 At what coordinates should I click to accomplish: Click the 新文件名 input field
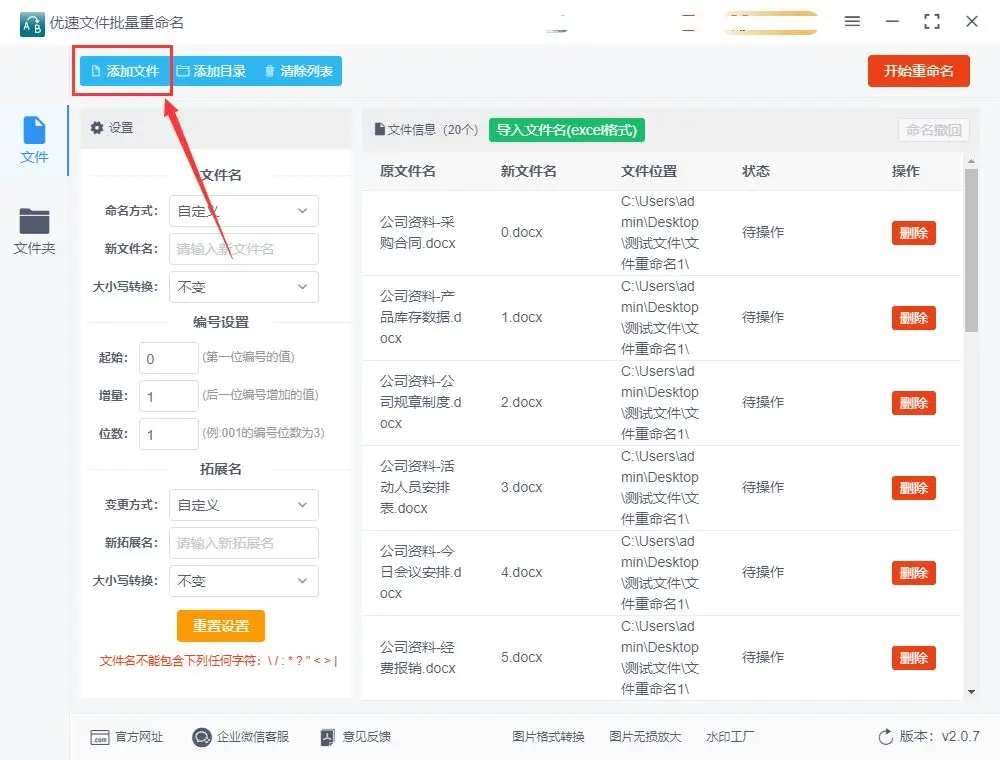[244, 249]
